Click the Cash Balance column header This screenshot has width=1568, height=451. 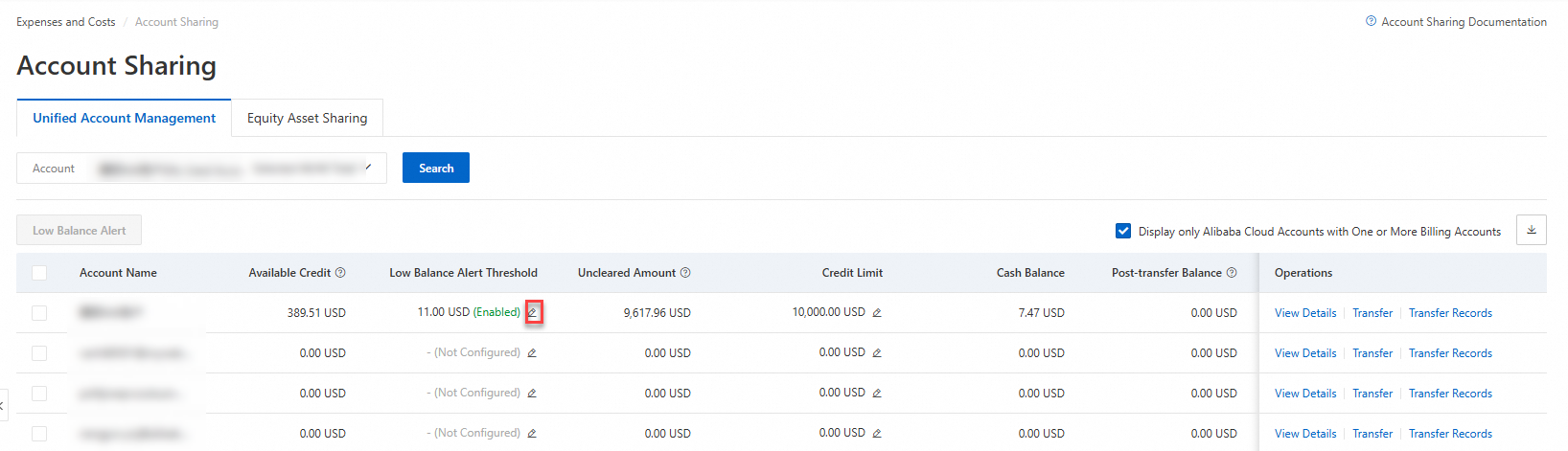[1030, 273]
